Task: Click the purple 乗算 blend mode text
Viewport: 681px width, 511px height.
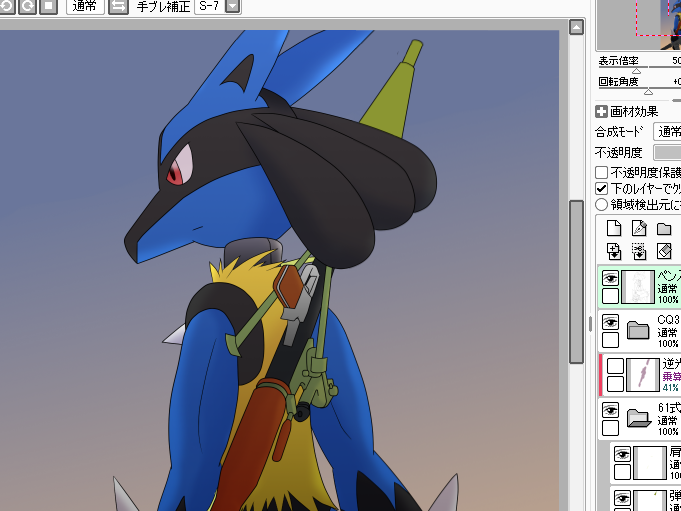Action: [671, 376]
